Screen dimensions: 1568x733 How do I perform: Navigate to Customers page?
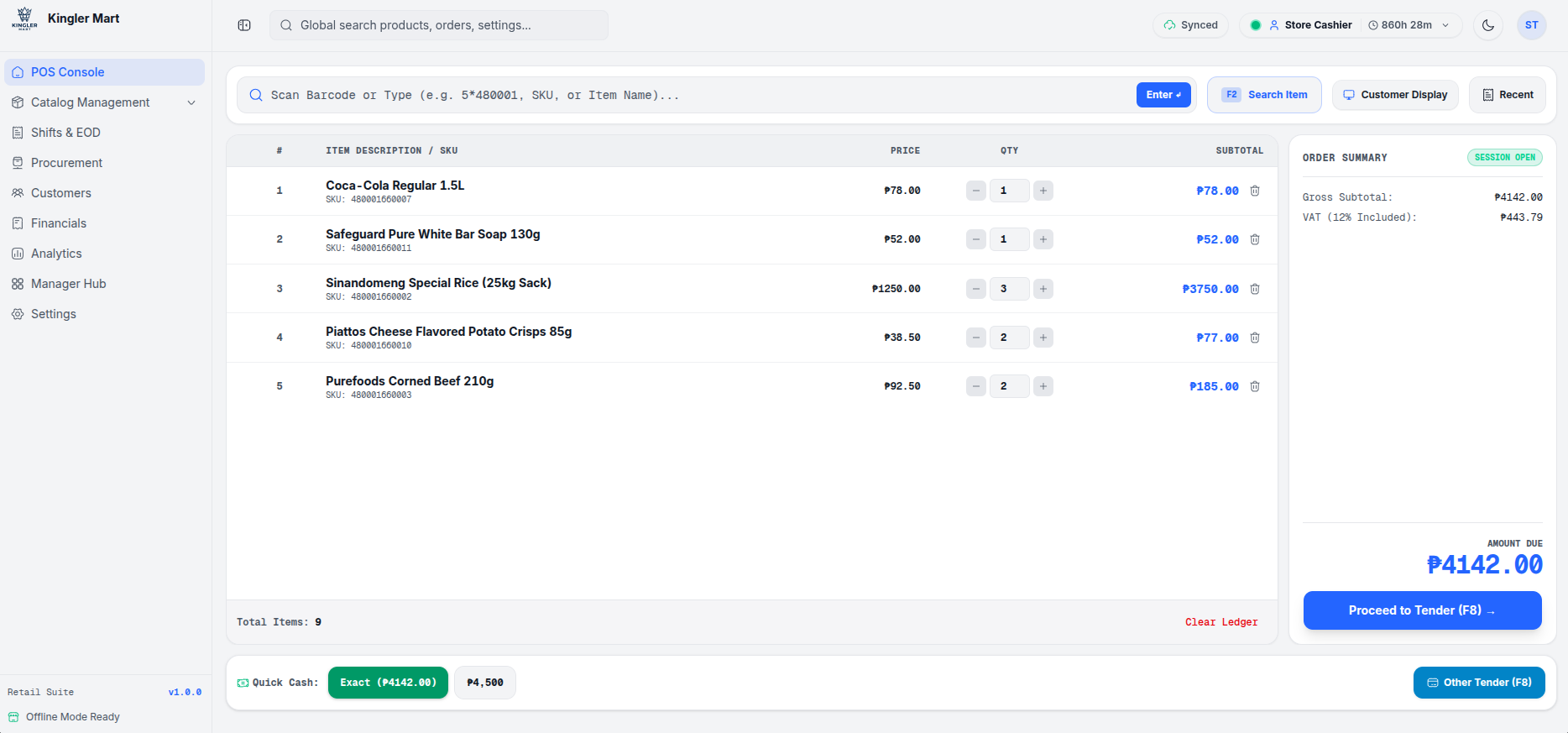tap(104, 193)
